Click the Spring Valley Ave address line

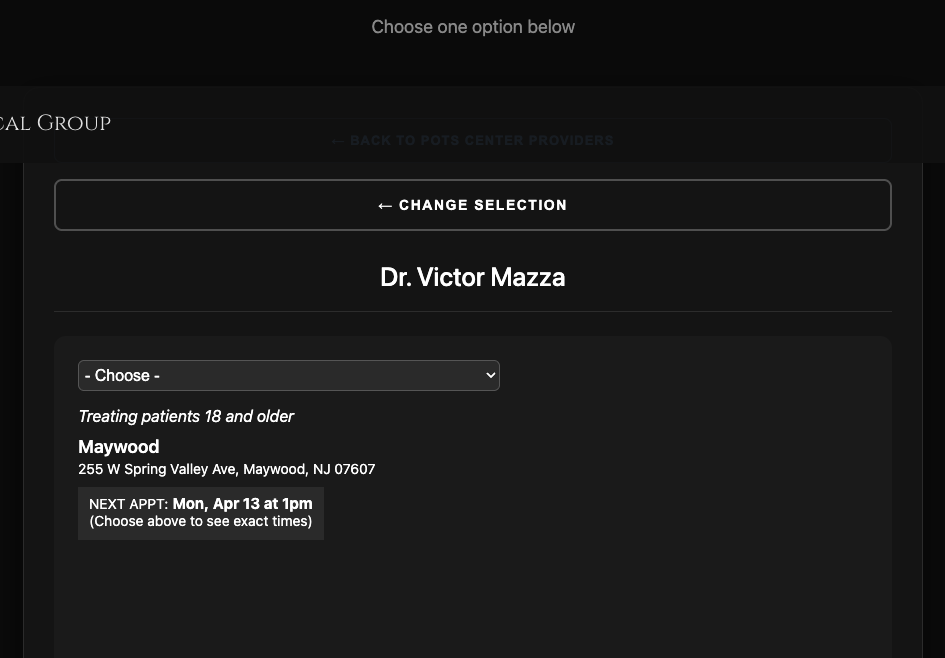[226, 469]
